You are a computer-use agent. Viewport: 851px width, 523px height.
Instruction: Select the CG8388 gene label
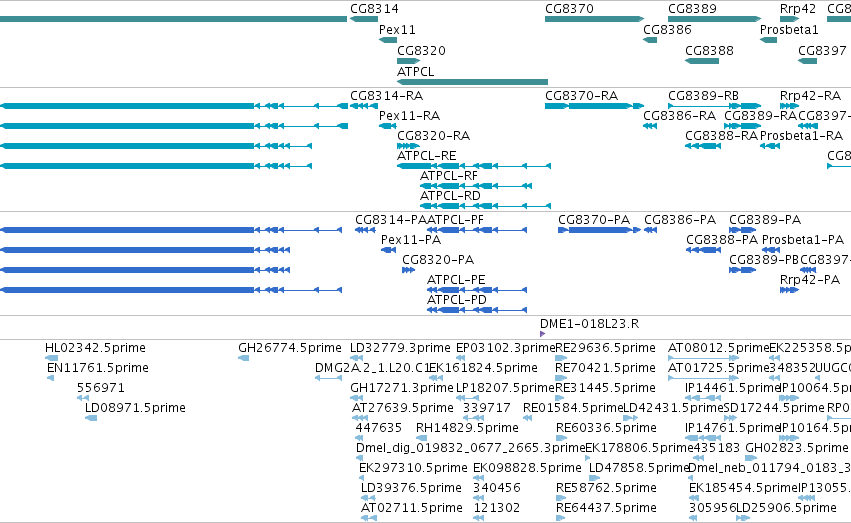709,51
